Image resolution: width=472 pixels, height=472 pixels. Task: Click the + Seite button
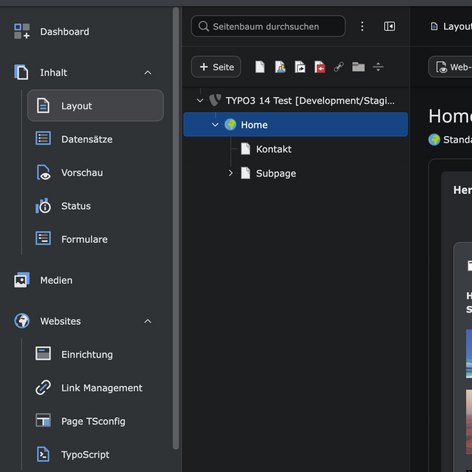pyautogui.click(x=216, y=67)
